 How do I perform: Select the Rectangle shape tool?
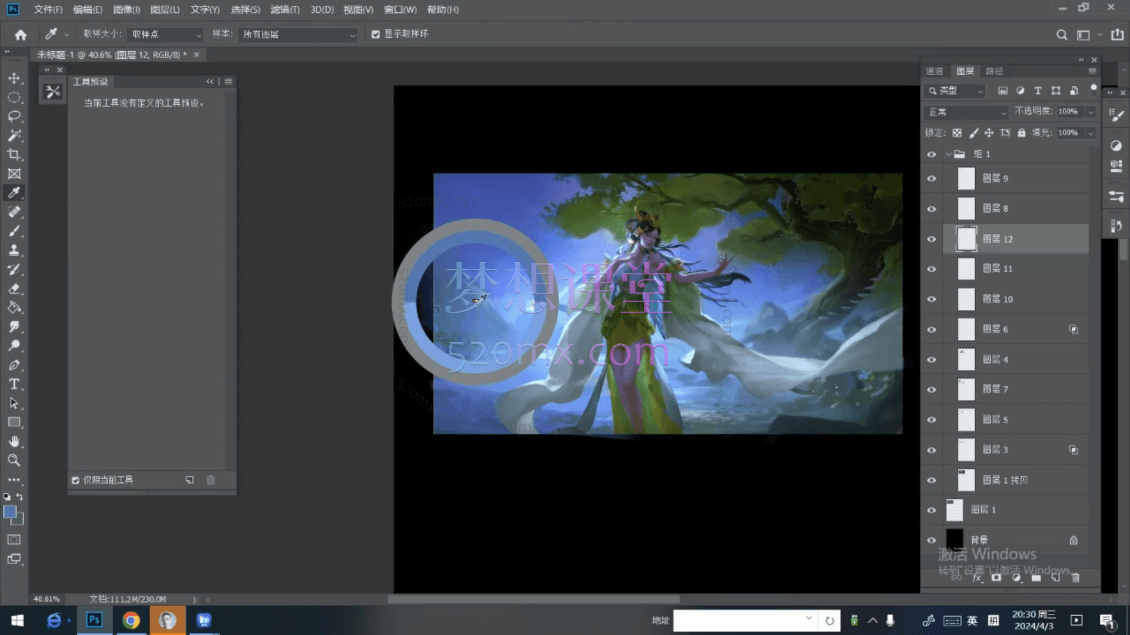[x=14, y=422]
